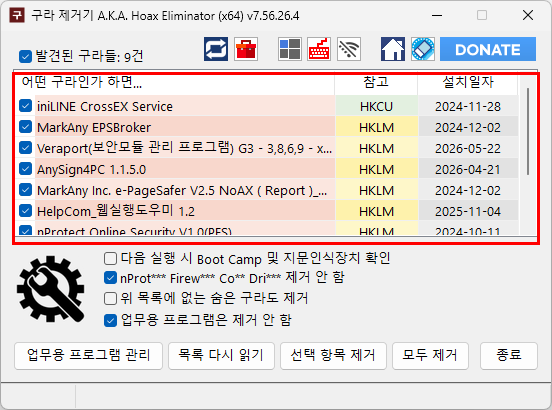The height and width of the screenshot is (410, 552).
Task: Select Veraport(보안모듈 관리 프로그램) G3 row
Action: (x=184, y=148)
